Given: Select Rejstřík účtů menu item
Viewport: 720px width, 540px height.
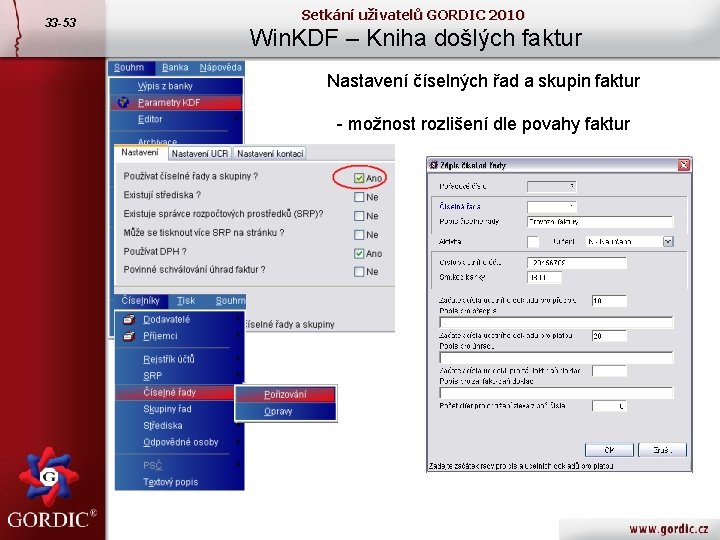Looking at the screenshot, I should [x=180, y=359].
